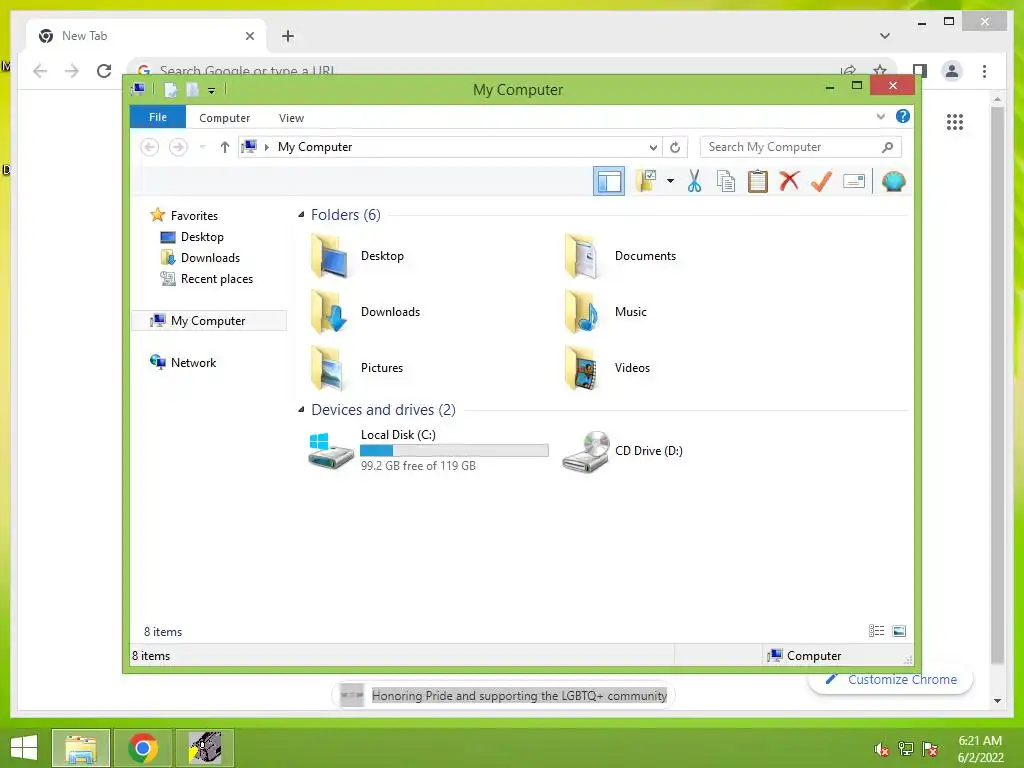
Task: Toggle Chrome side panel button
Action: [x=920, y=71]
